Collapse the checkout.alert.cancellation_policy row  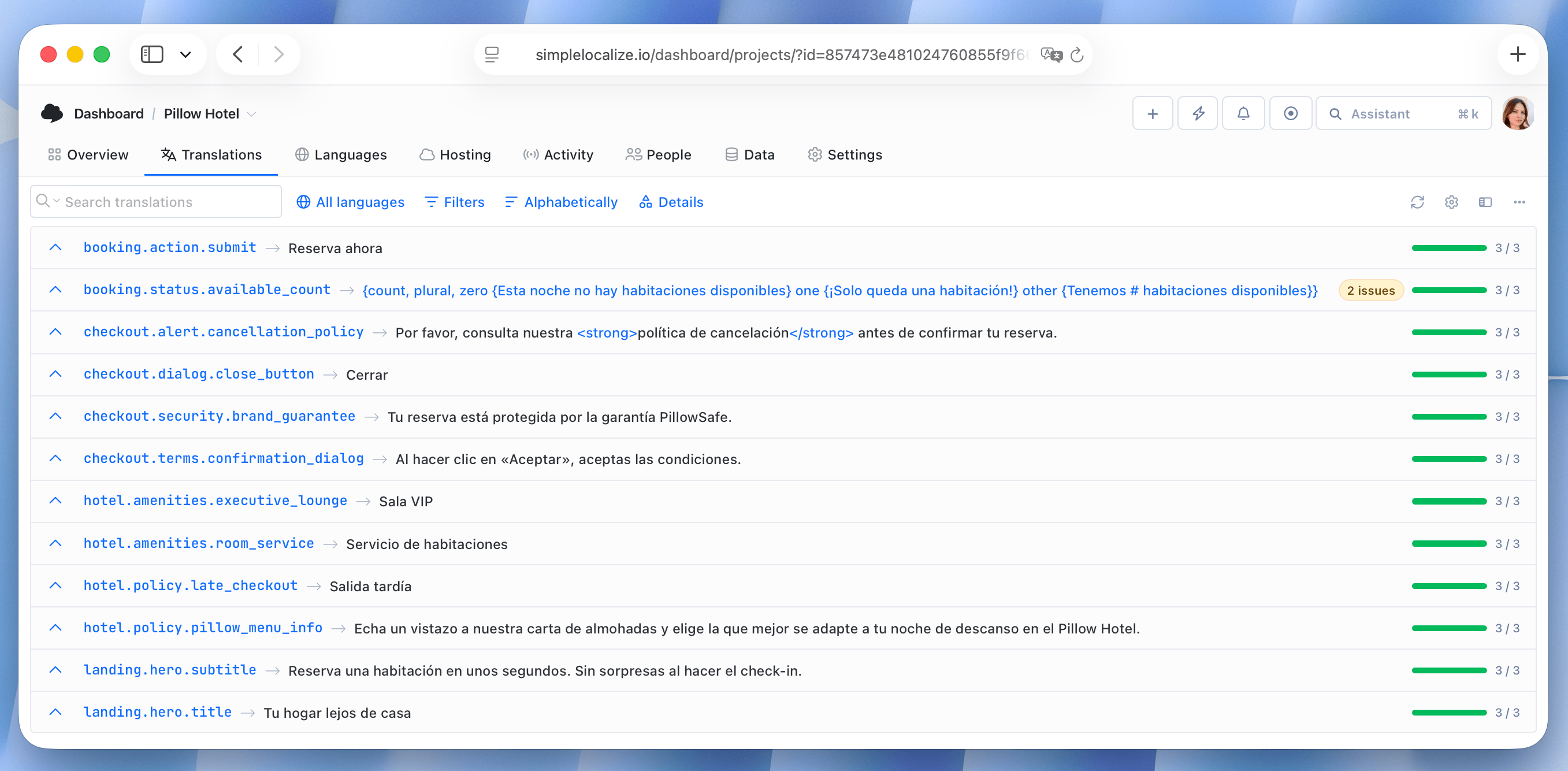(x=55, y=332)
